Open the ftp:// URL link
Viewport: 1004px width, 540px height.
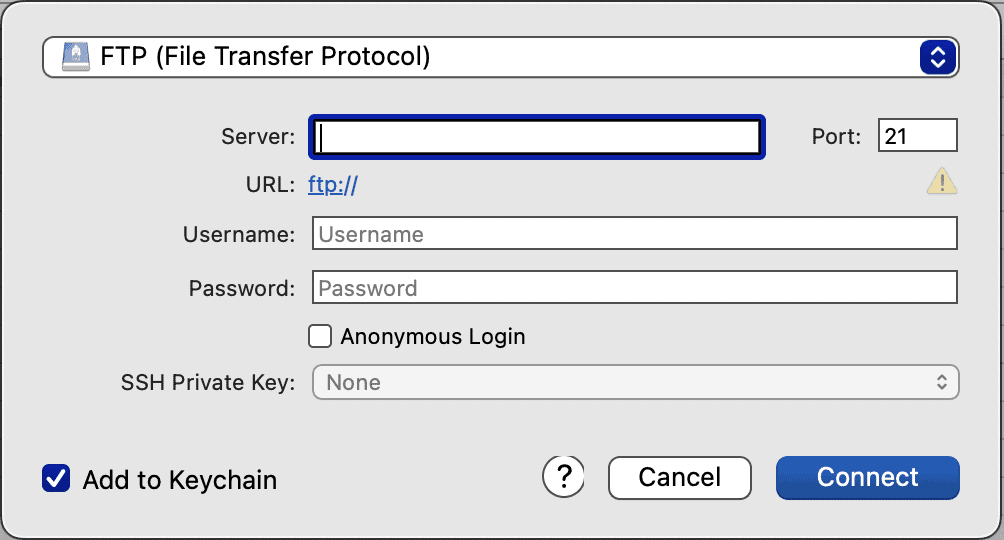pos(332,184)
